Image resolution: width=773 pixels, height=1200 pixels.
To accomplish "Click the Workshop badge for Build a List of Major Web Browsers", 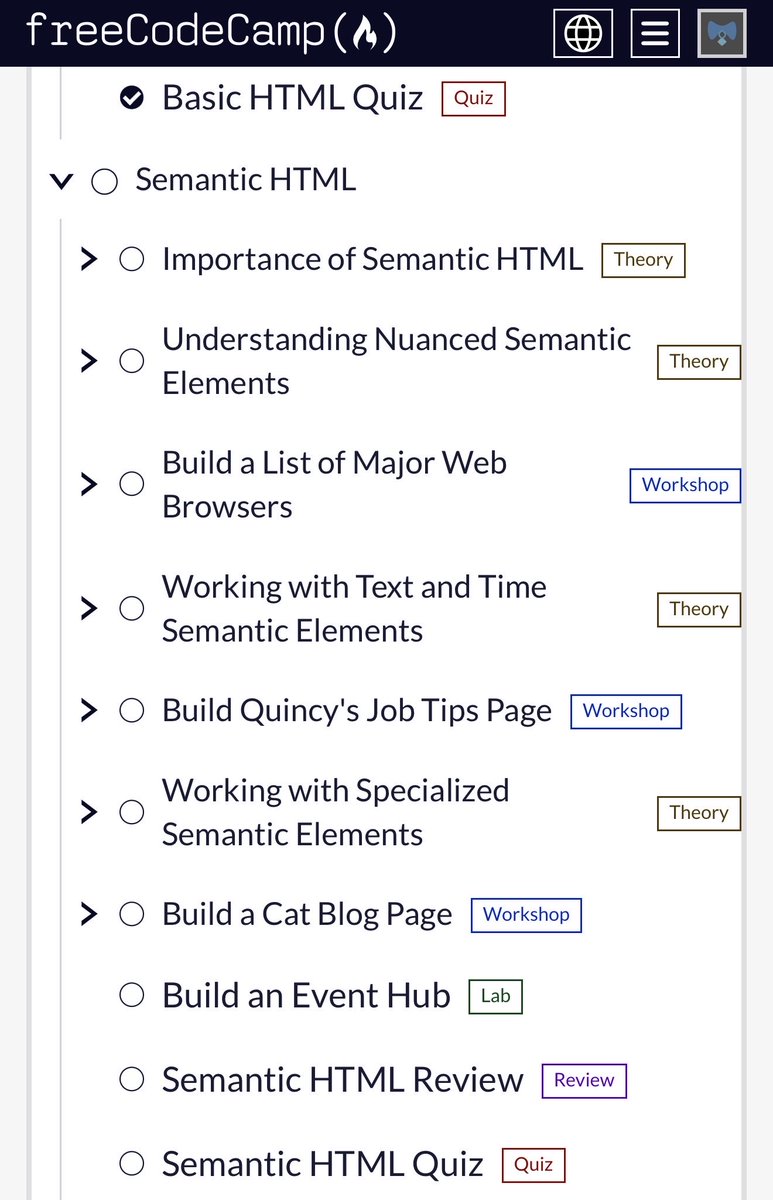I will (685, 485).
